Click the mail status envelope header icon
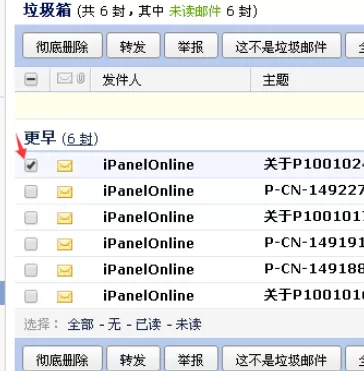The height and width of the screenshot is (371, 364). coord(64,79)
